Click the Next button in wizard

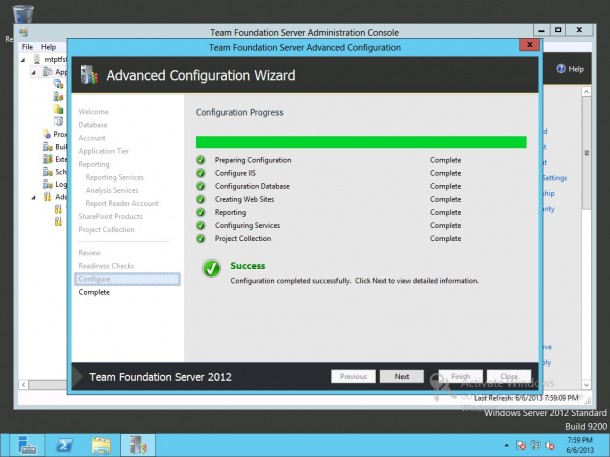pyautogui.click(x=401, y=376)
